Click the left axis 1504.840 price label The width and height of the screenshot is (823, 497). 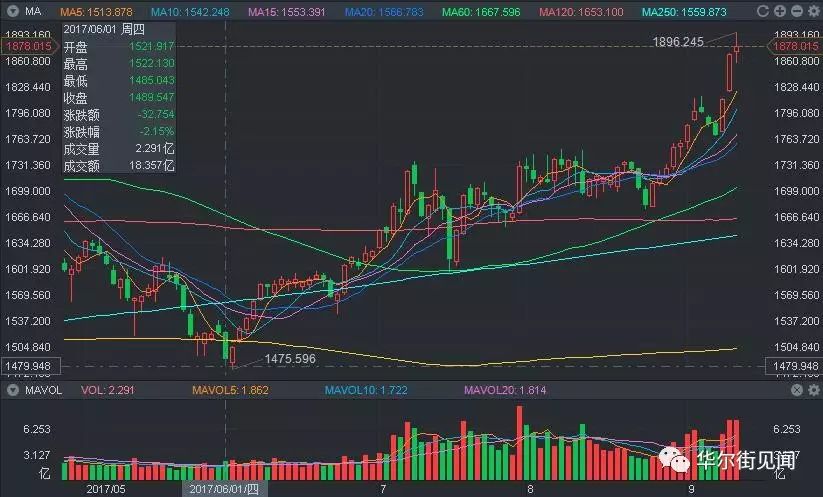pyautogui.click(x=28, y=347)
